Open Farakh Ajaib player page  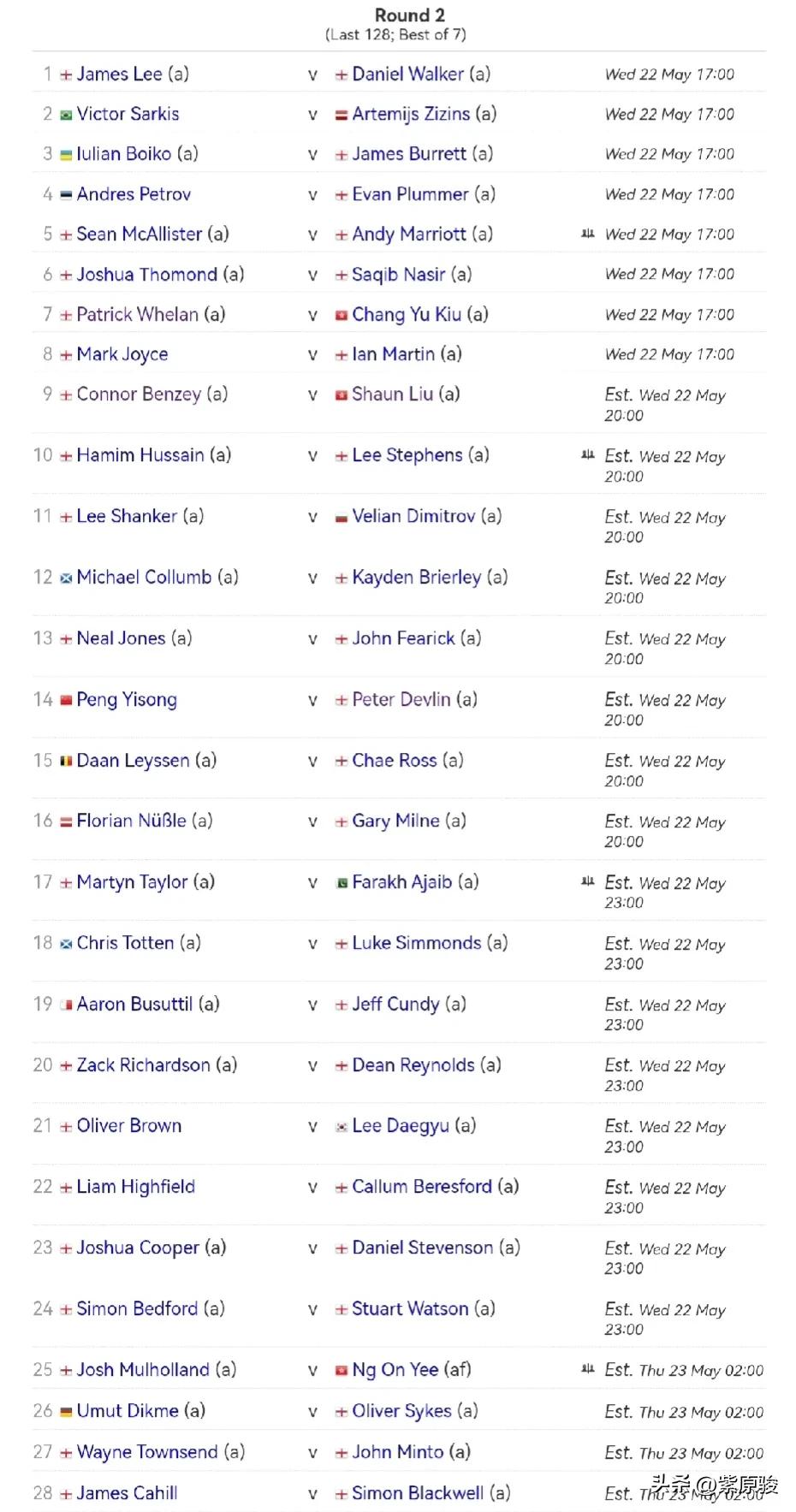pos(401,882)
